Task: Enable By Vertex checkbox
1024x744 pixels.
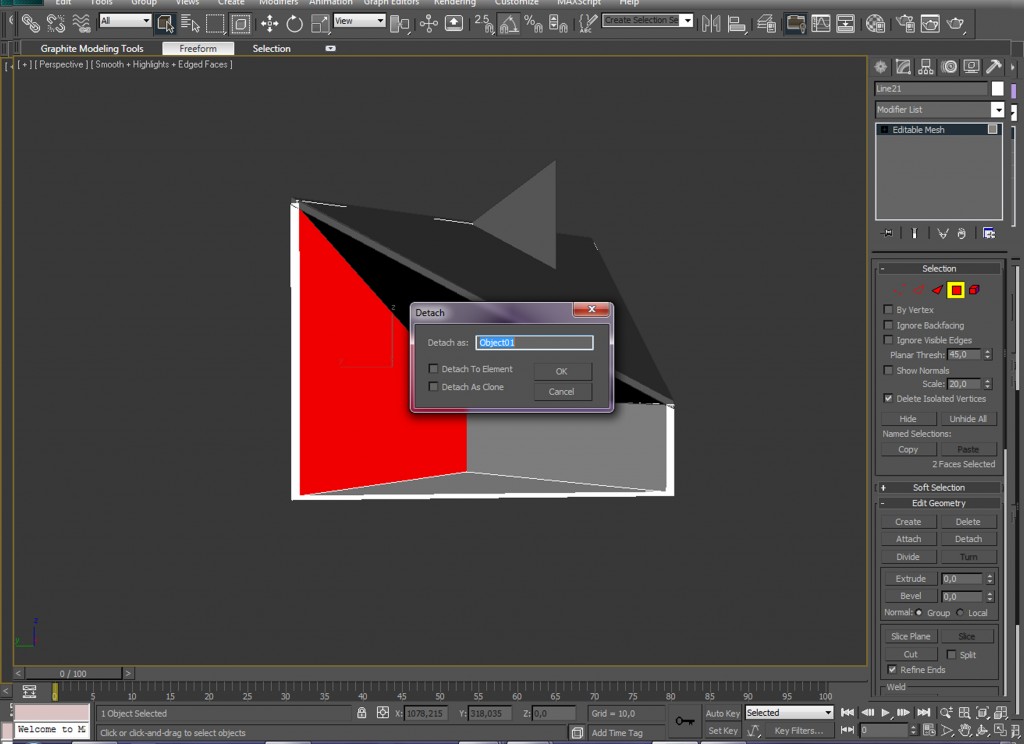Action: [x=888, y=310]
